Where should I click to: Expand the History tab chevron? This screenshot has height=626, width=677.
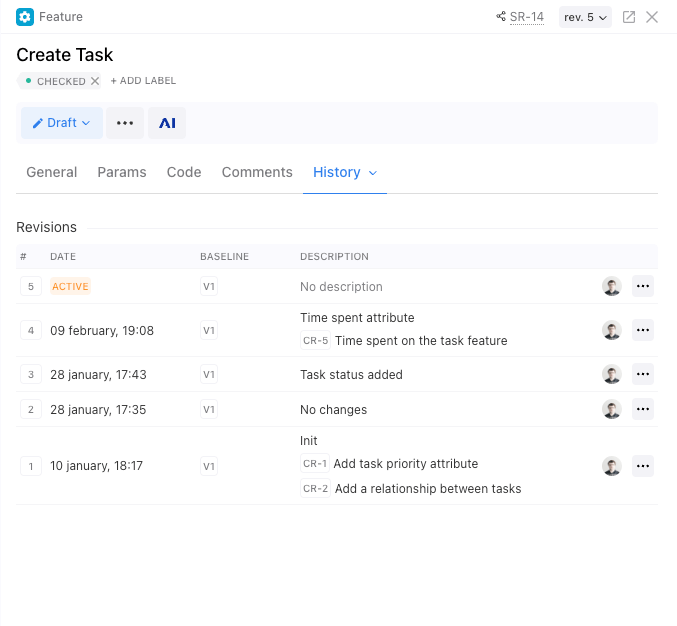click(x=373, y=173)
